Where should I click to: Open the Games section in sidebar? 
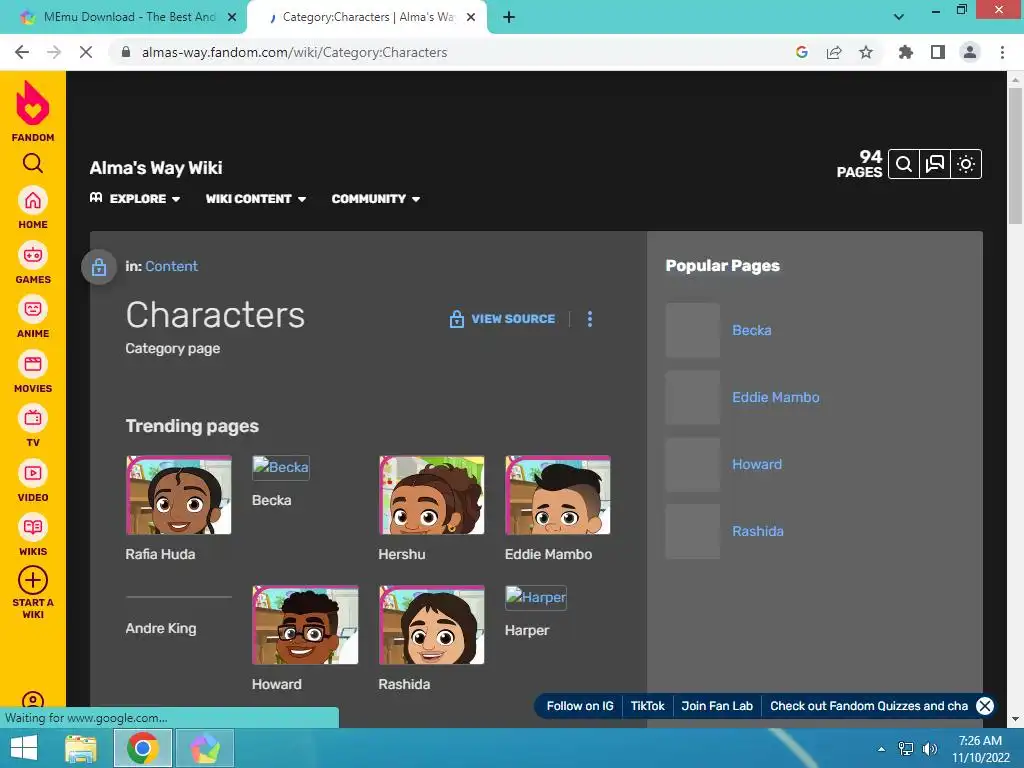click(x=33, y=263)
